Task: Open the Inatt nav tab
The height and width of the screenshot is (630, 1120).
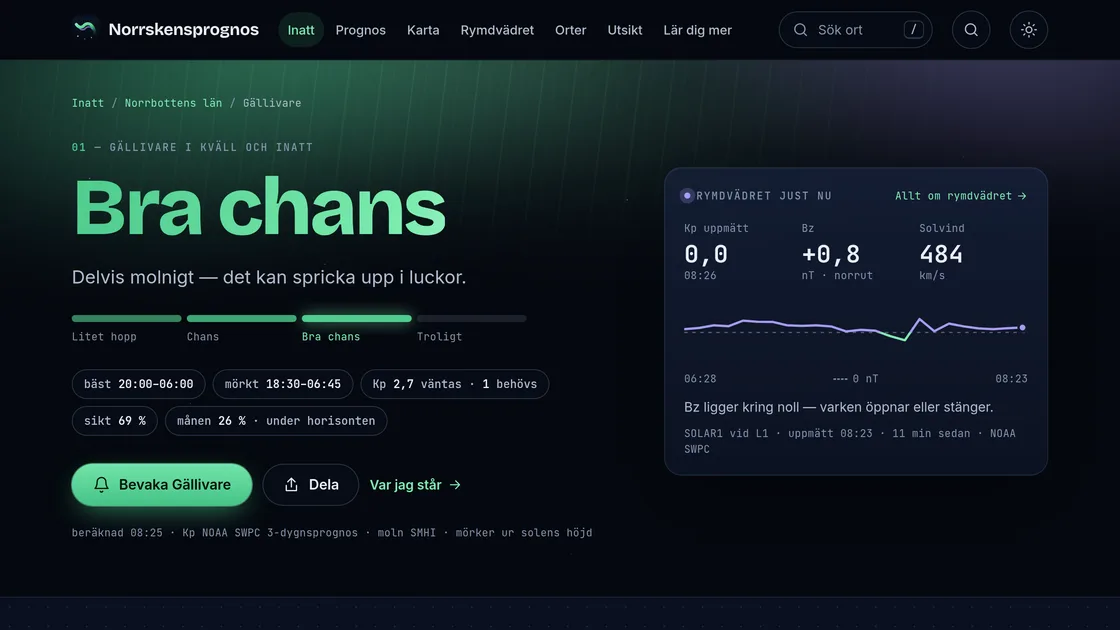Action: 301,30
